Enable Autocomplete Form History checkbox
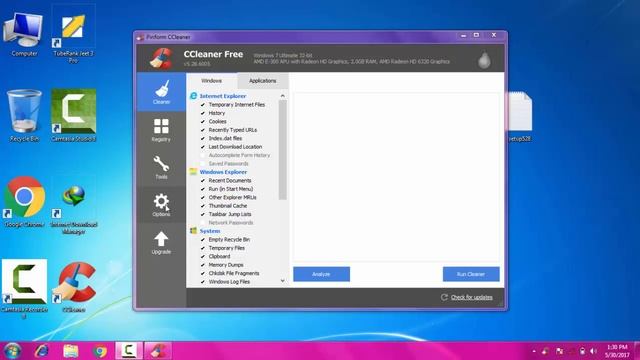640x360 pixels. pyautogui.click(x=203, y=155)
